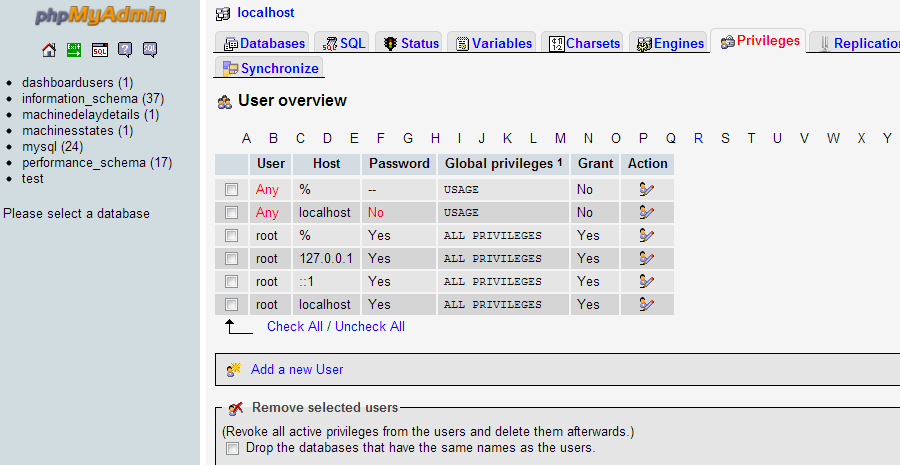
Task: Edit privileges icon for root % user
Action: click(647, 235)
